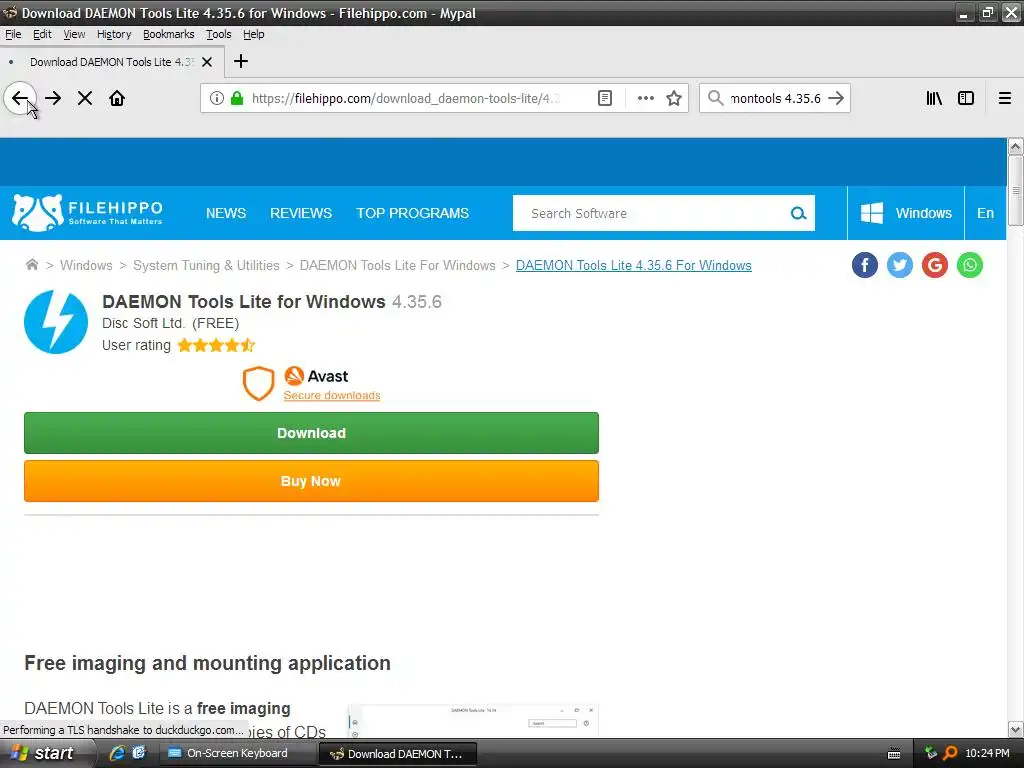
Task: Click the green padlock security icon
Action: pyautogui.click(x=237, y=98)
